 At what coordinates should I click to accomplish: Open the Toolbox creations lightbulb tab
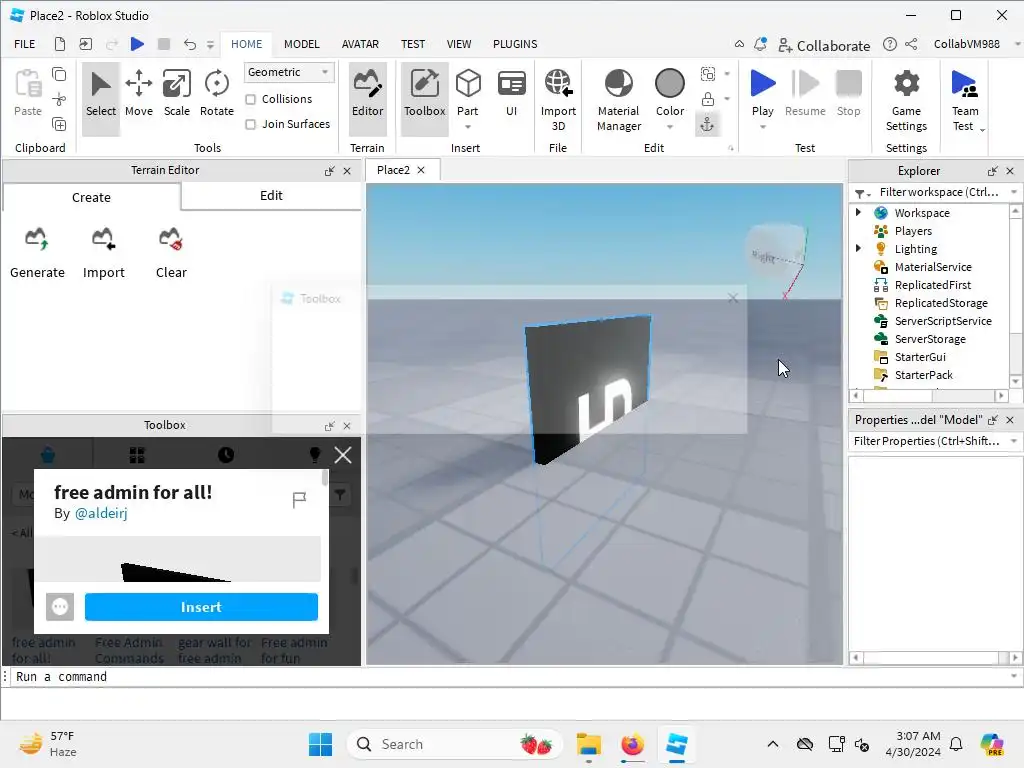(x=315, y=455)
